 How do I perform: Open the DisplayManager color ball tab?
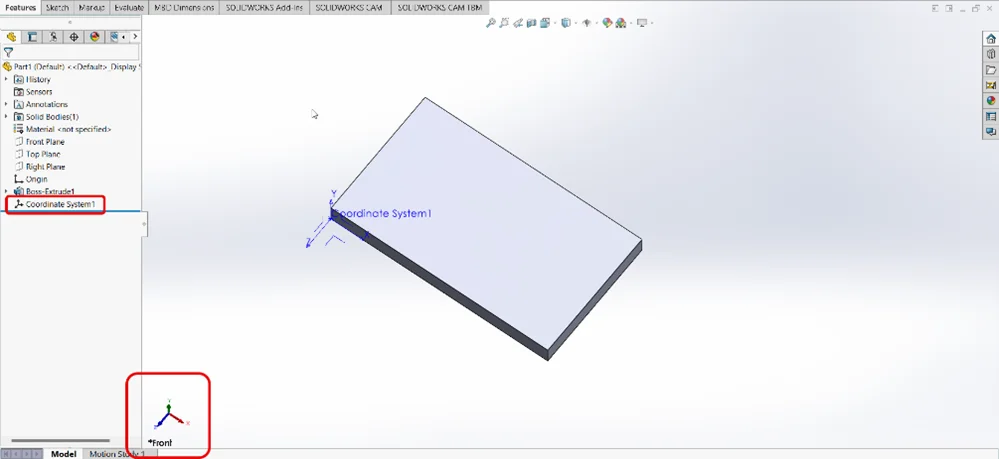95,37
